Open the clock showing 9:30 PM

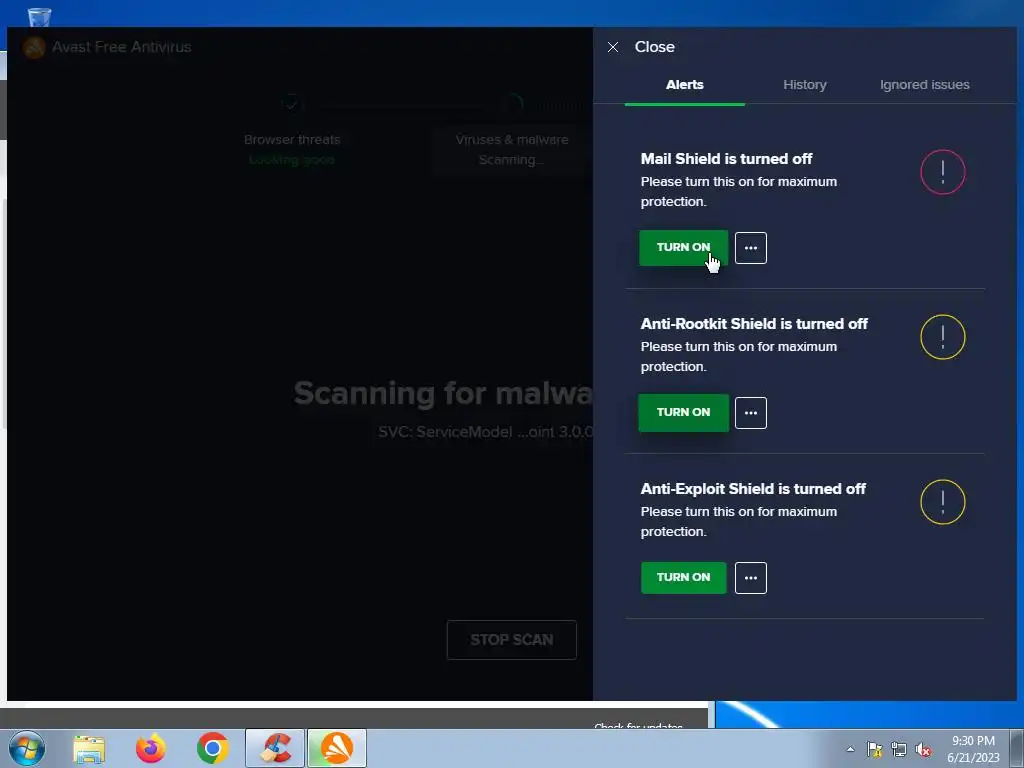click(x=973, y=749)
